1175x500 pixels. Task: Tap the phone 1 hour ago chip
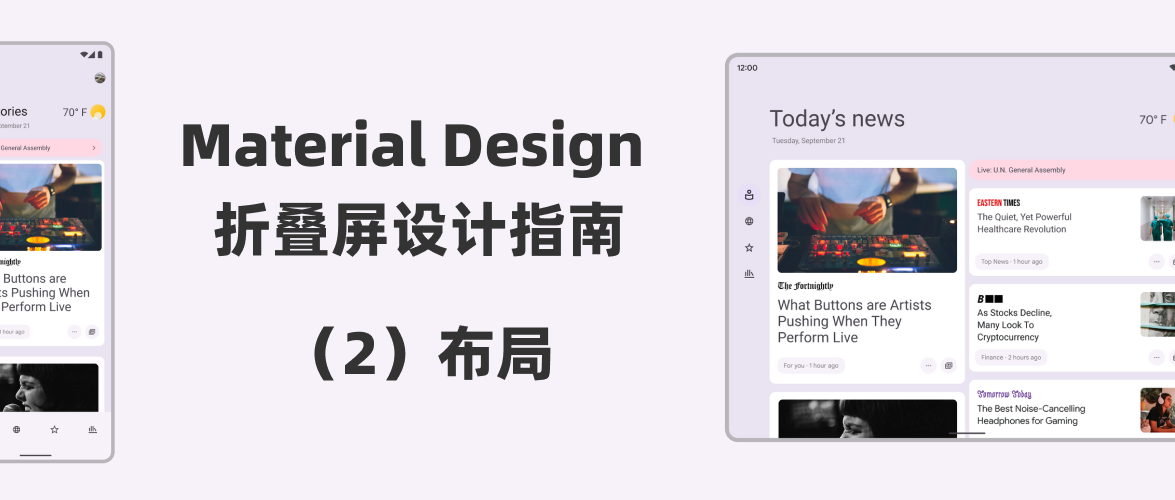[13, 331]
